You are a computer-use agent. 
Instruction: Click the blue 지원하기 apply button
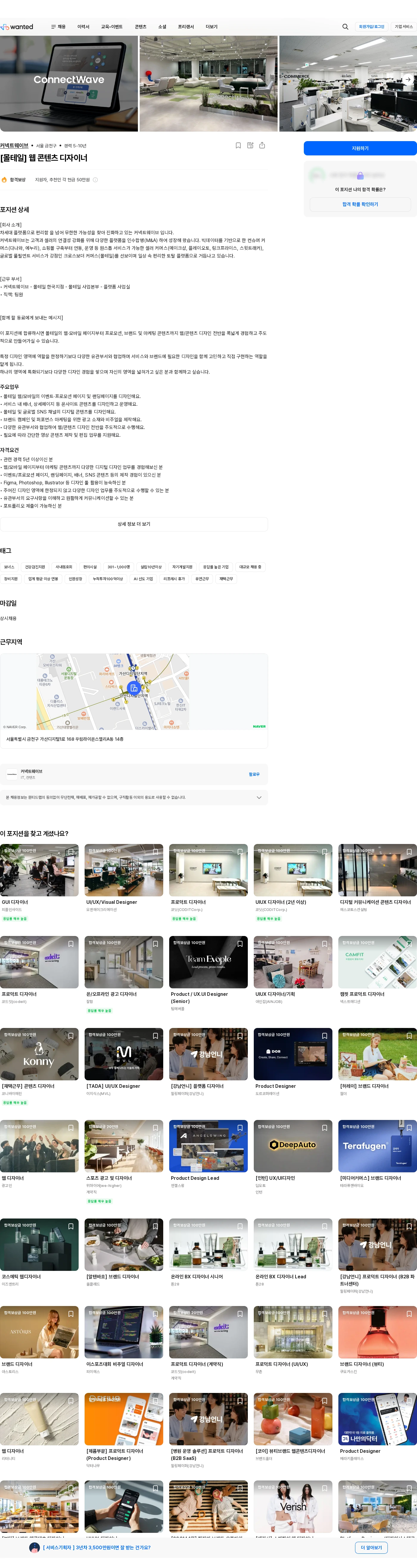tap(360, 149)
